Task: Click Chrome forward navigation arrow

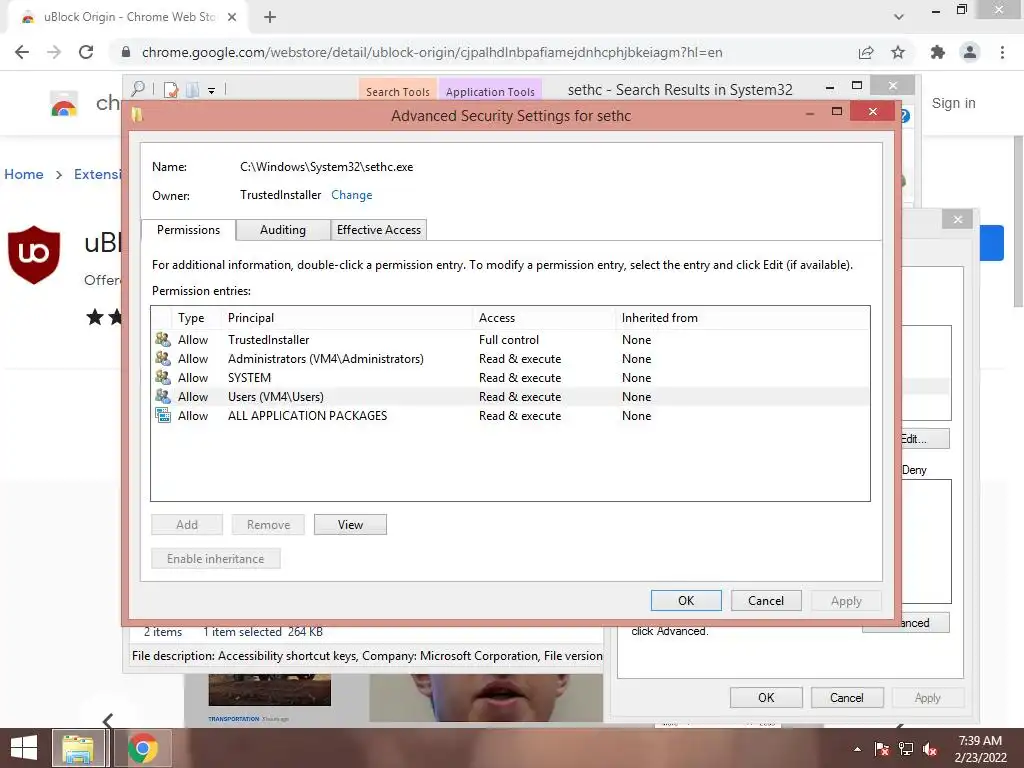Action: (54, 52)
